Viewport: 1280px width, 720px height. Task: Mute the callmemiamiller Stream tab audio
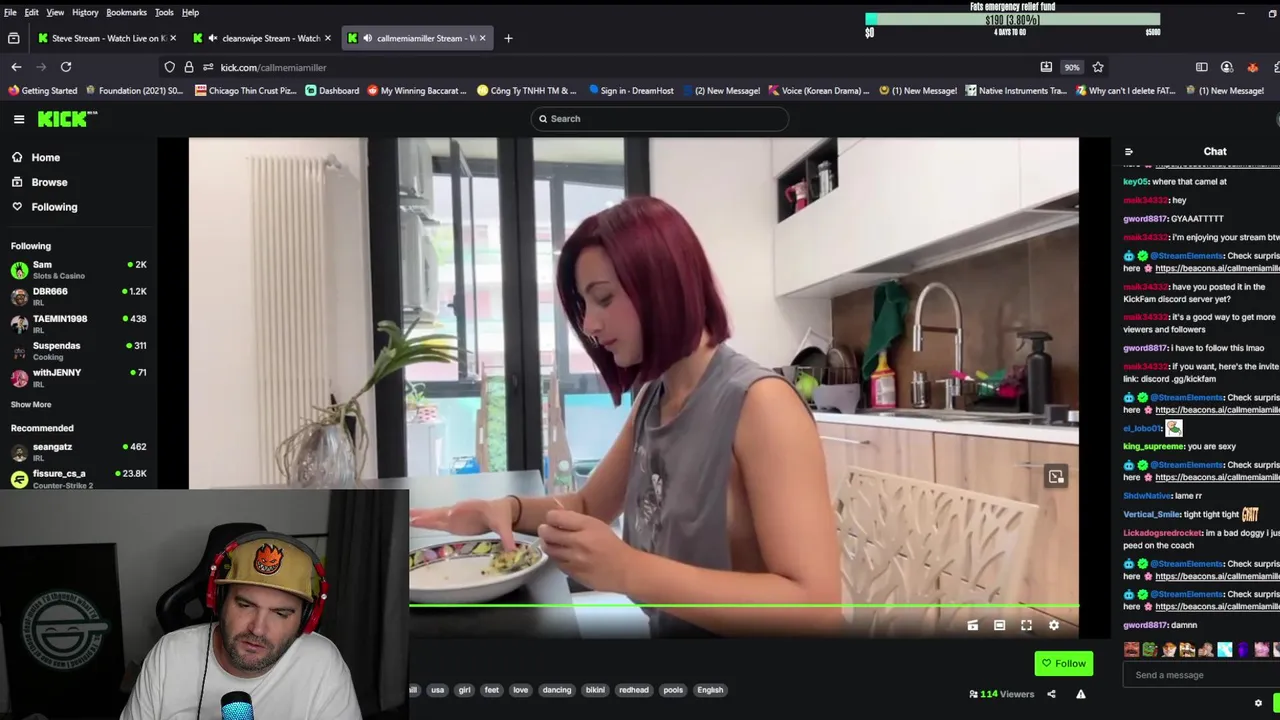coord(368,38)
